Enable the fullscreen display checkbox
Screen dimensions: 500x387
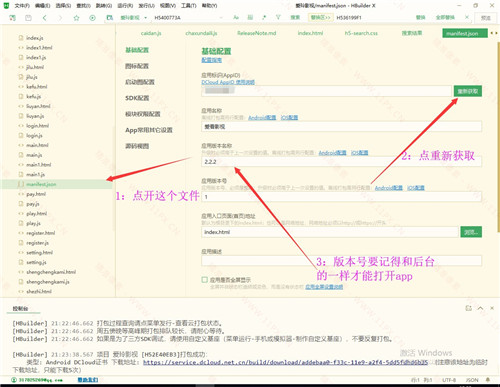click(205, 280)
